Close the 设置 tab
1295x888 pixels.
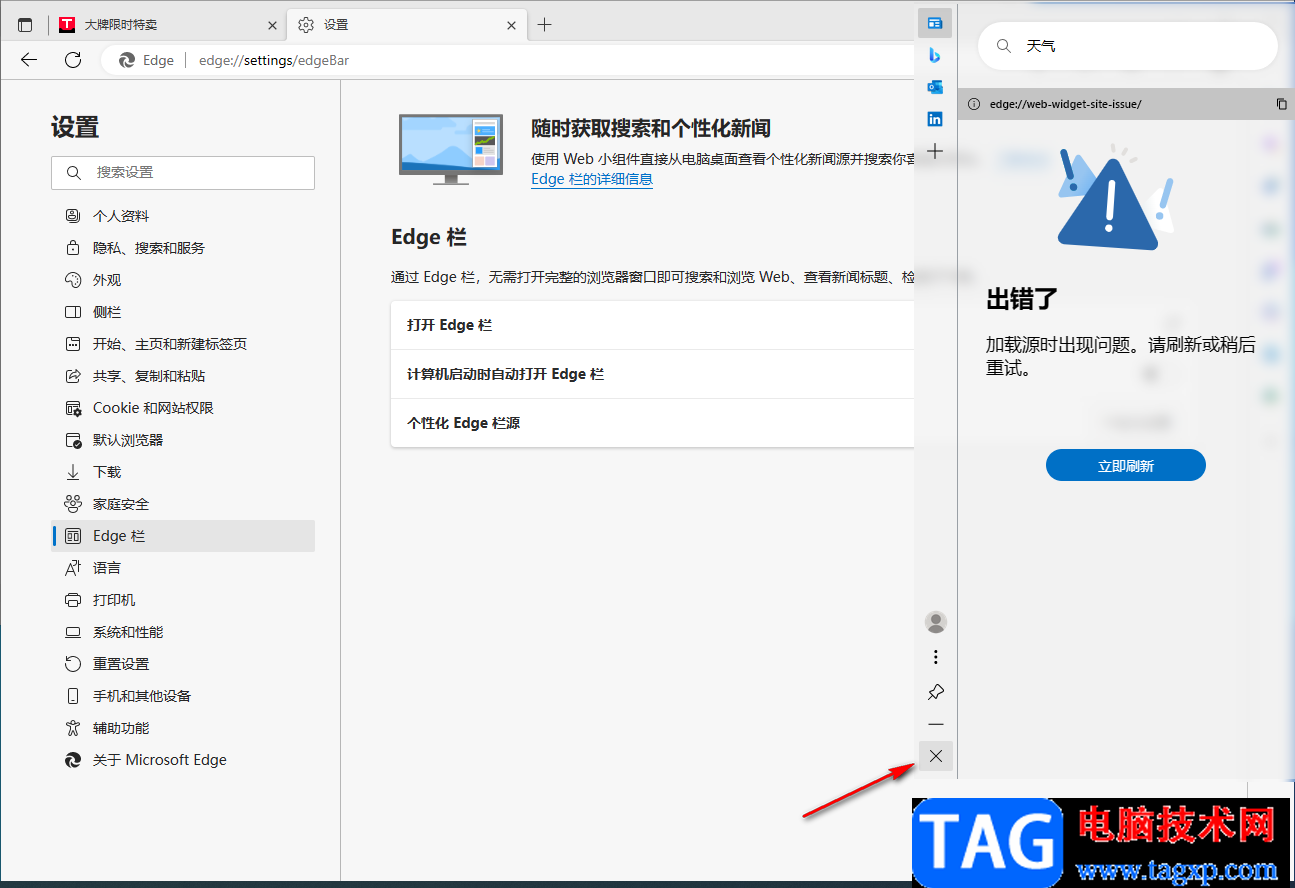[512, 25]
